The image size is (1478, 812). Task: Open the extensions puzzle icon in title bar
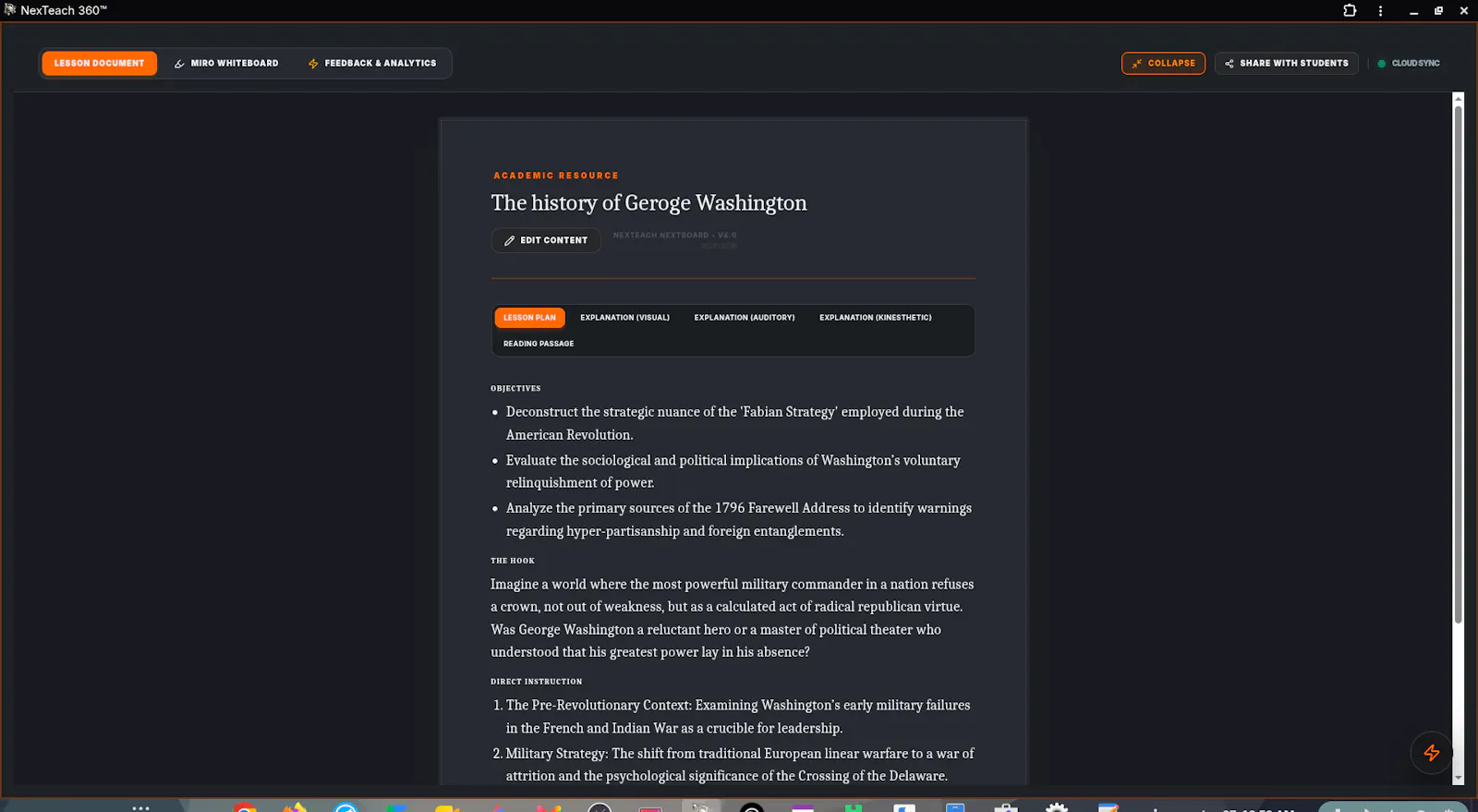pyautogui.click(x=1350, y=11)
